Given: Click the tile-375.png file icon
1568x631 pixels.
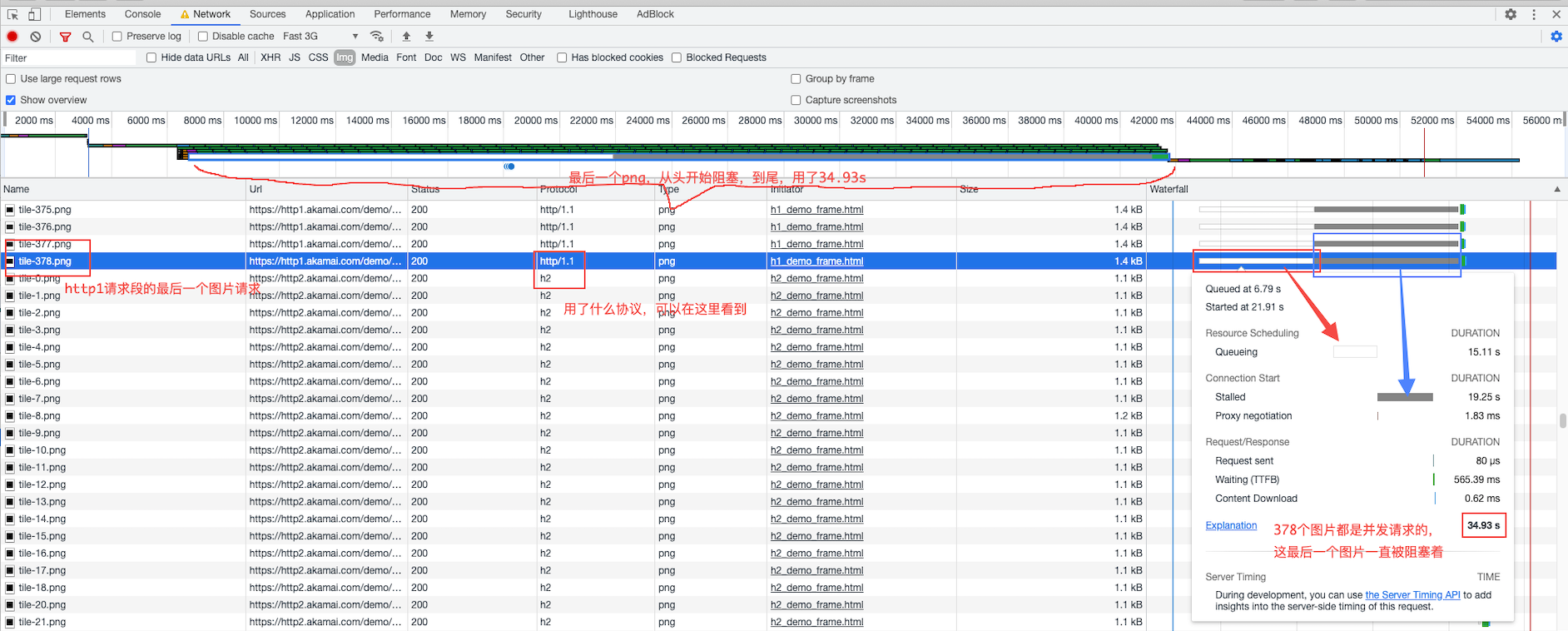Looking at the screenshot, I should 10,210.
